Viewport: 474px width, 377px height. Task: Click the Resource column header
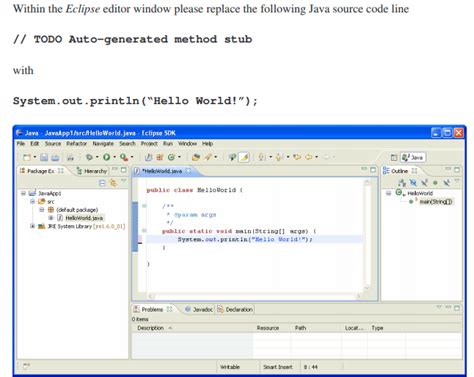click(272, 328)
